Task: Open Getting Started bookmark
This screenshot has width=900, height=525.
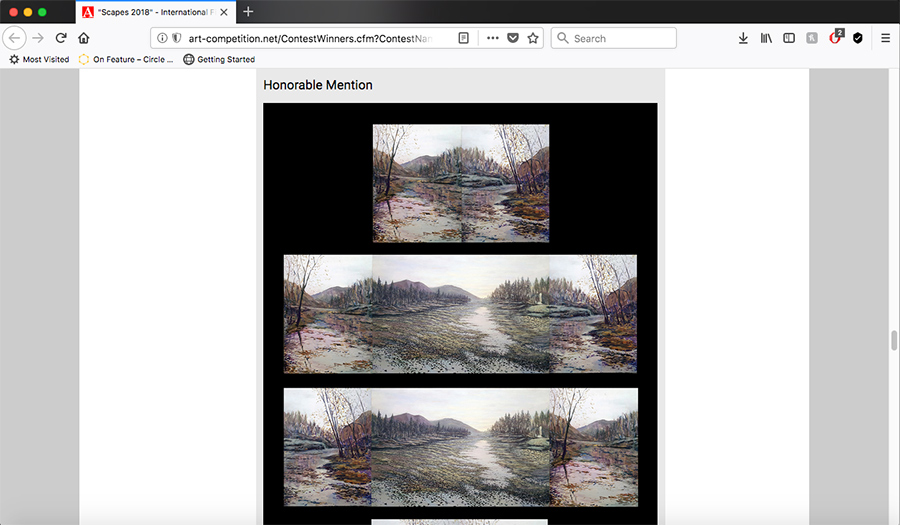Action: pos(219,59)
